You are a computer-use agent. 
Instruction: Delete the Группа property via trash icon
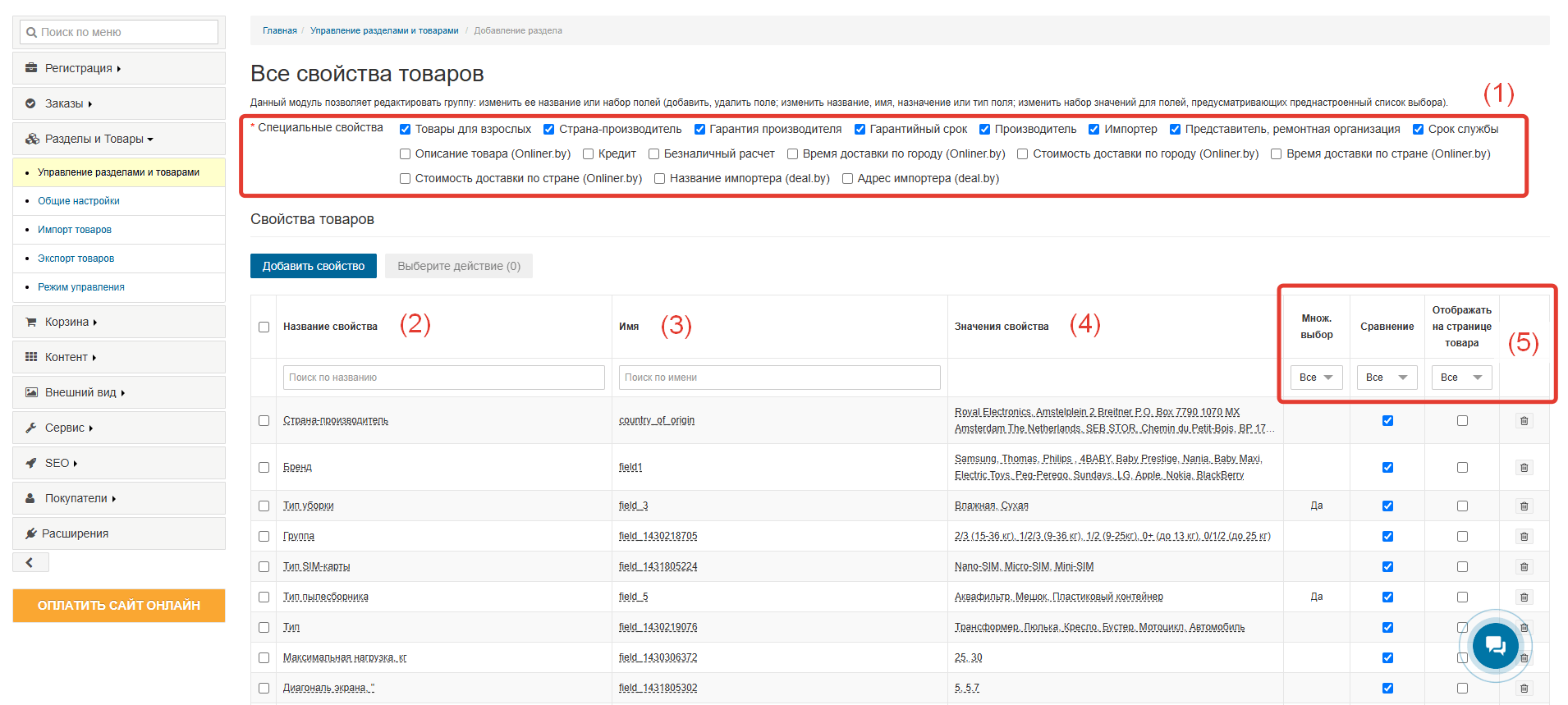click(1524, 537)
